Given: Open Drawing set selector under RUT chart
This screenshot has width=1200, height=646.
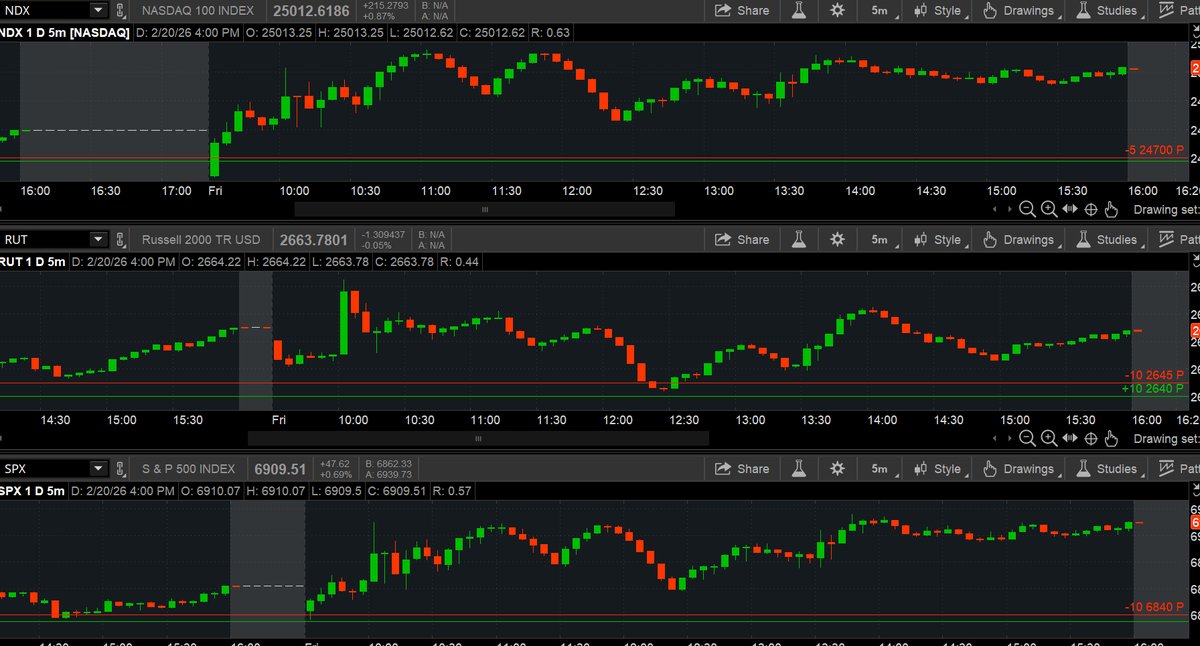Looking at the screenshot, I should (x=1166, y=439).
